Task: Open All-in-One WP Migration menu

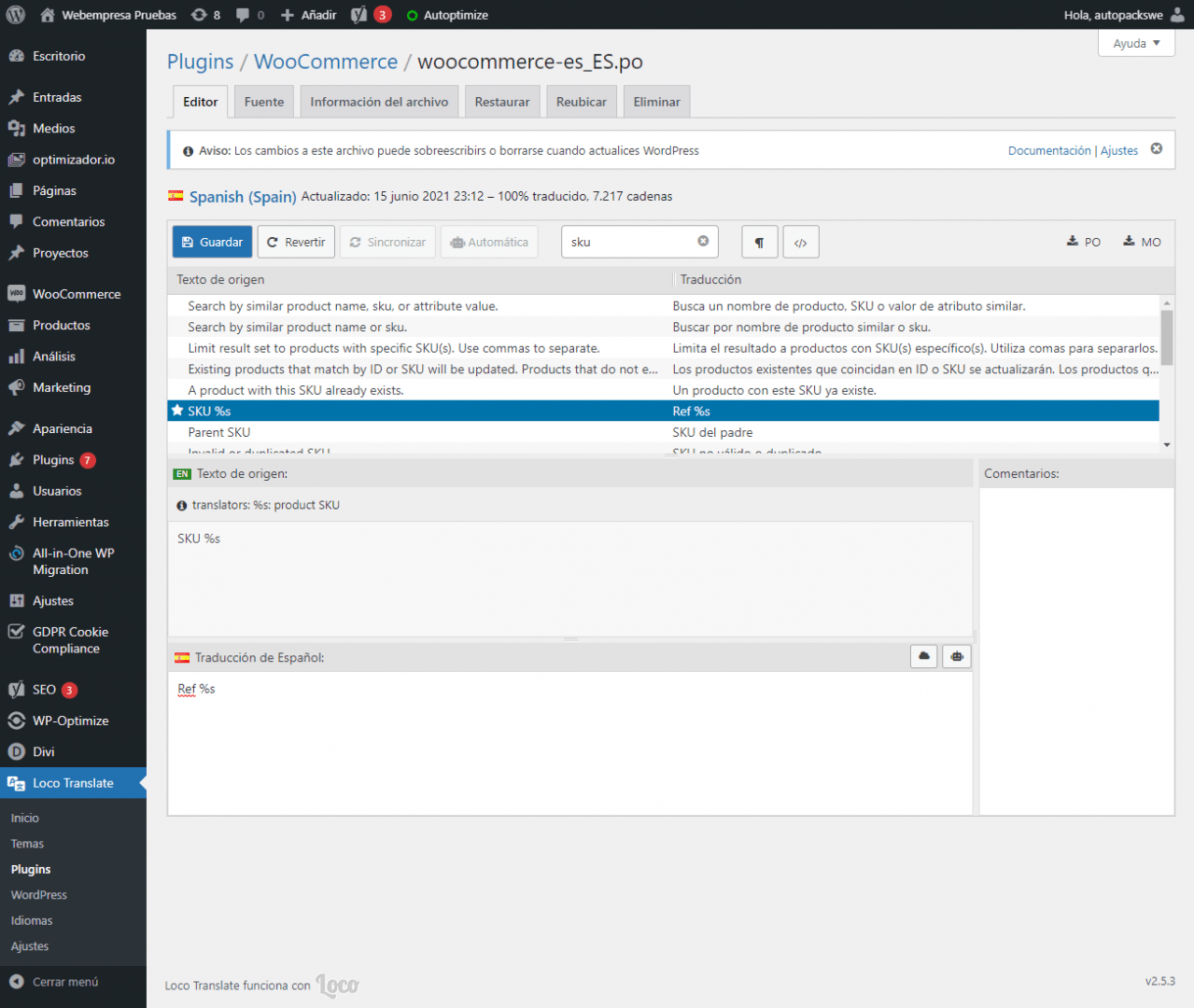Action: point(73,561)
